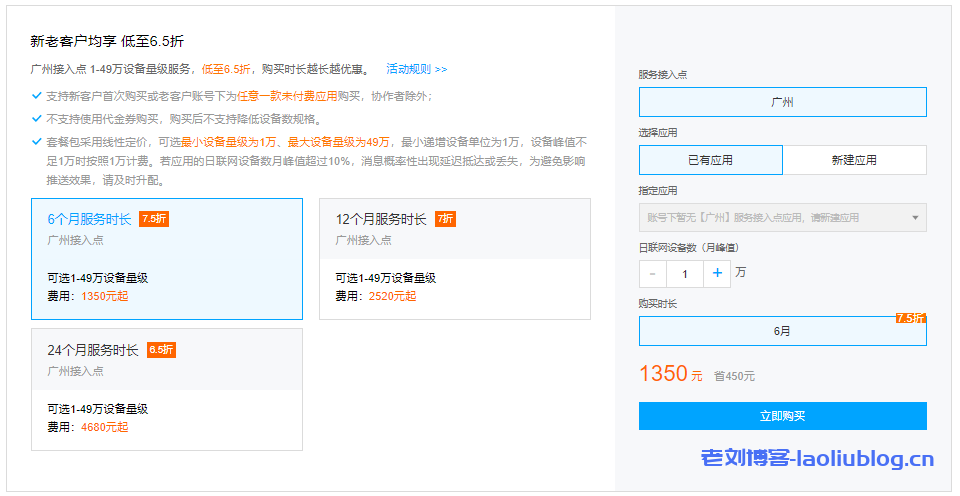Click the 7.5折 tag on 购买时长 option
This screenshot has width=960, height=496.
click(x=910, y=318)
